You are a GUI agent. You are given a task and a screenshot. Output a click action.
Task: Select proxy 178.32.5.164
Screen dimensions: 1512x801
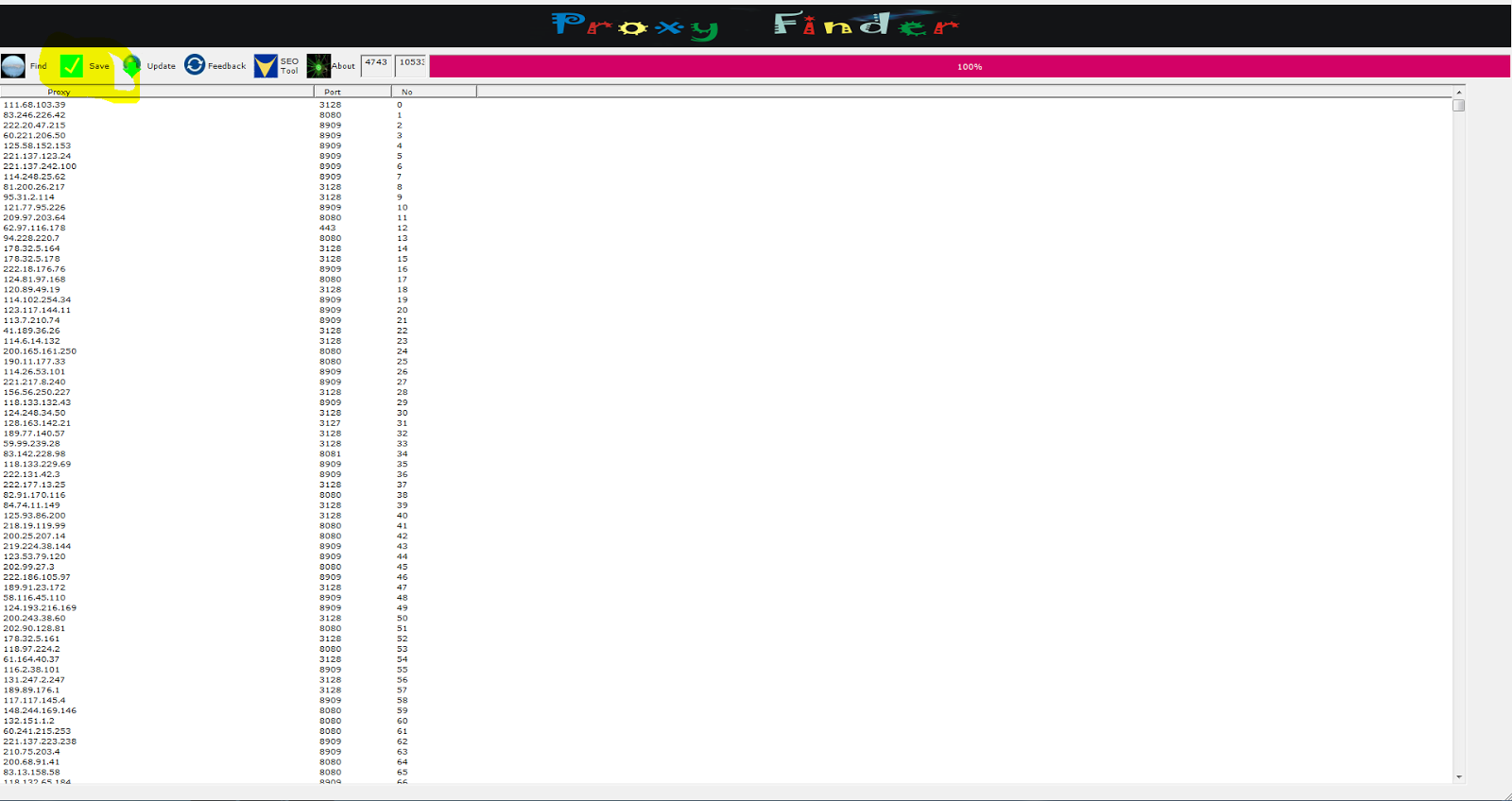pyautogui.click(x=31, y=248)
